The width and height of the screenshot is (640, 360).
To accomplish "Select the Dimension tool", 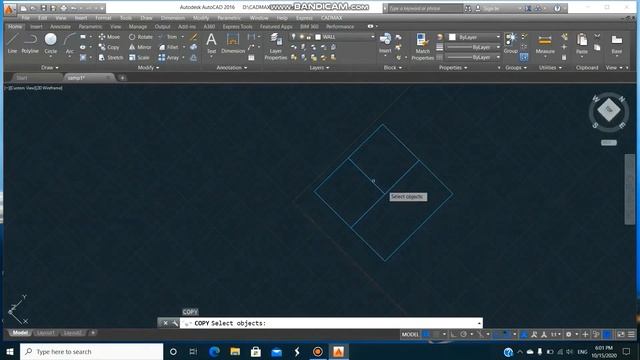I will point(233,43).
